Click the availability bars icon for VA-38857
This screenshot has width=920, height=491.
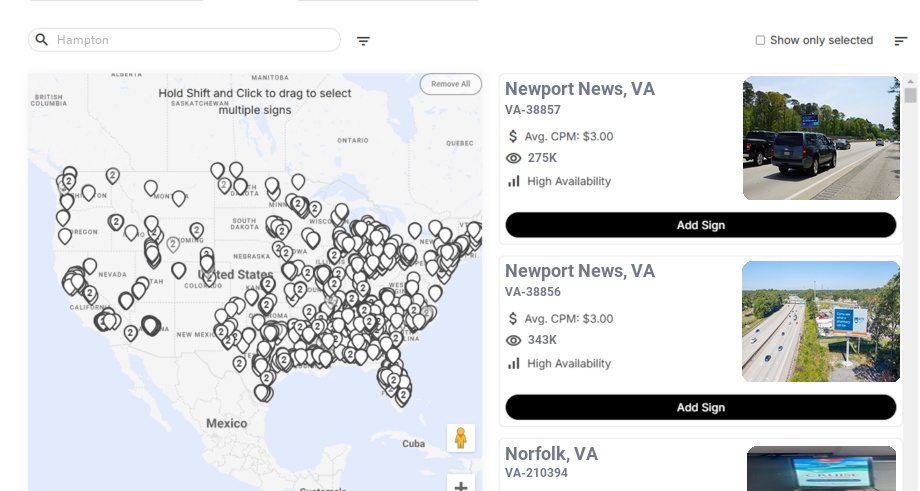coord(514,181)
